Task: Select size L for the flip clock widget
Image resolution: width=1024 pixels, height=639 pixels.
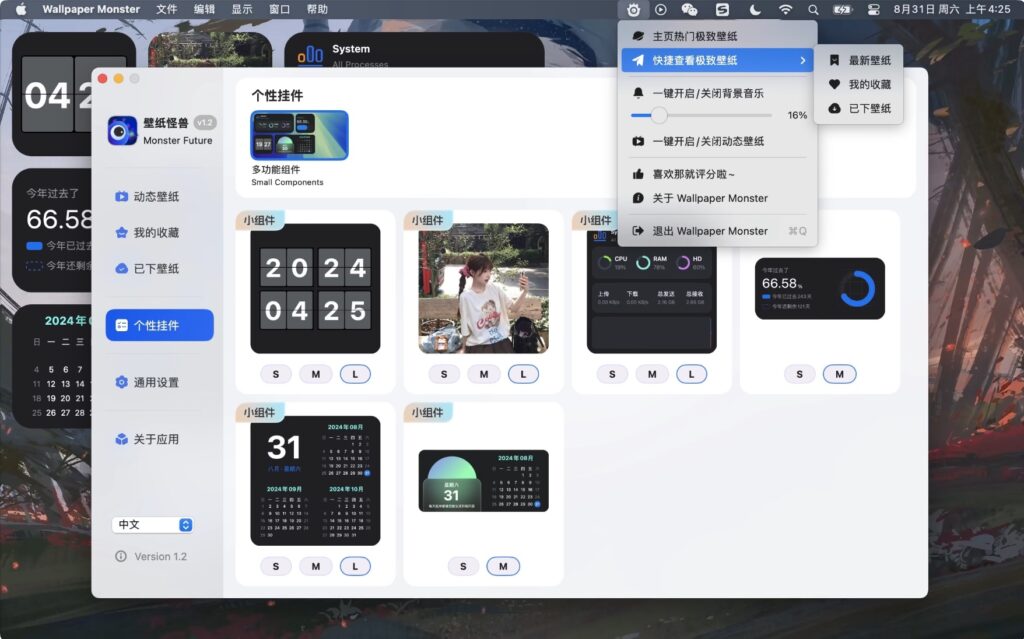Action: 356,373
